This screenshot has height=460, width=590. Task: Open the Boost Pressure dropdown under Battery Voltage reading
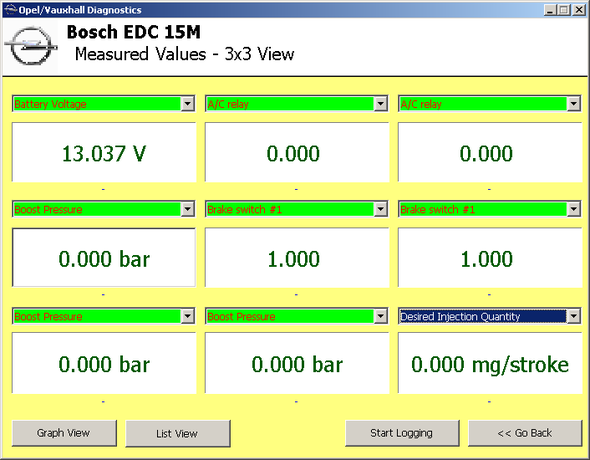(x=187, y=209)
